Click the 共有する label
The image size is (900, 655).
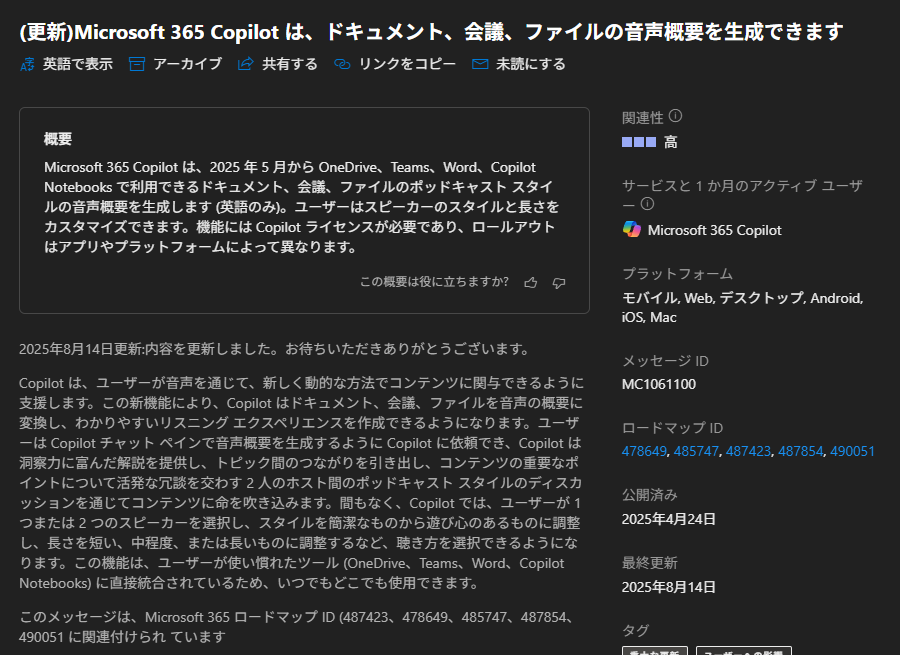click(x=290, y=64)
